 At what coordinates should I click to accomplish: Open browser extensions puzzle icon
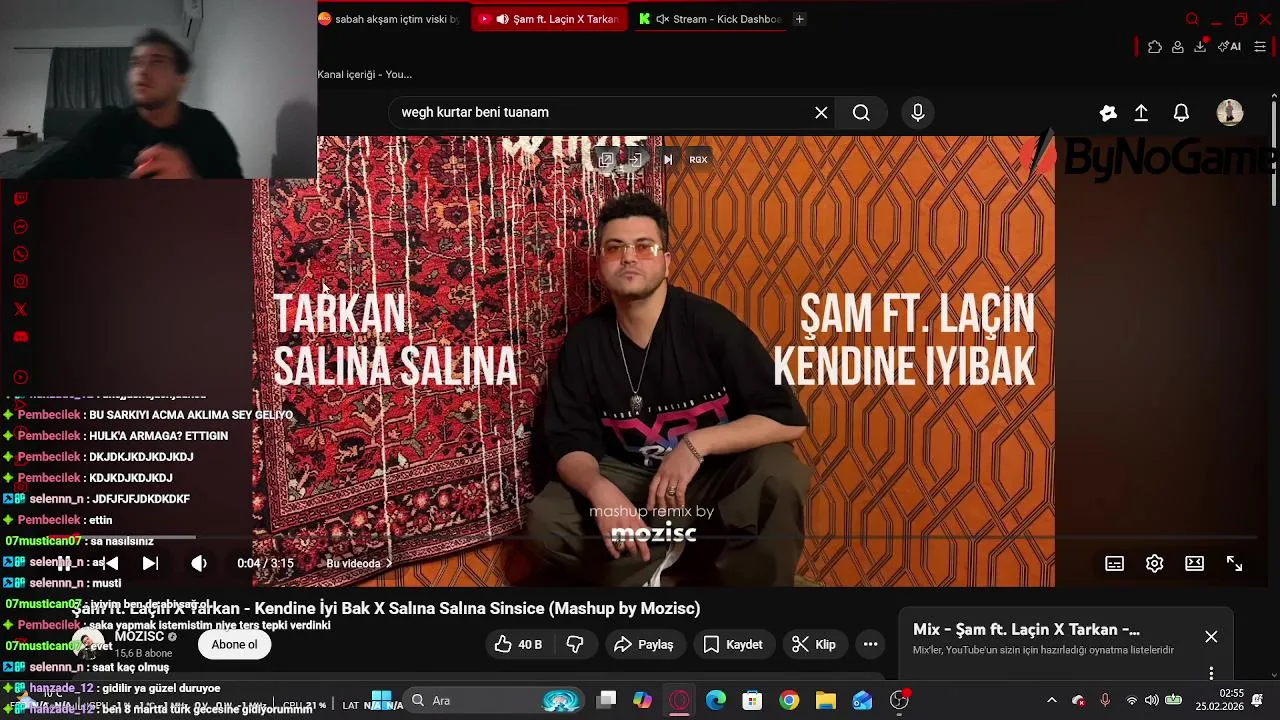tap(1154, 47)
